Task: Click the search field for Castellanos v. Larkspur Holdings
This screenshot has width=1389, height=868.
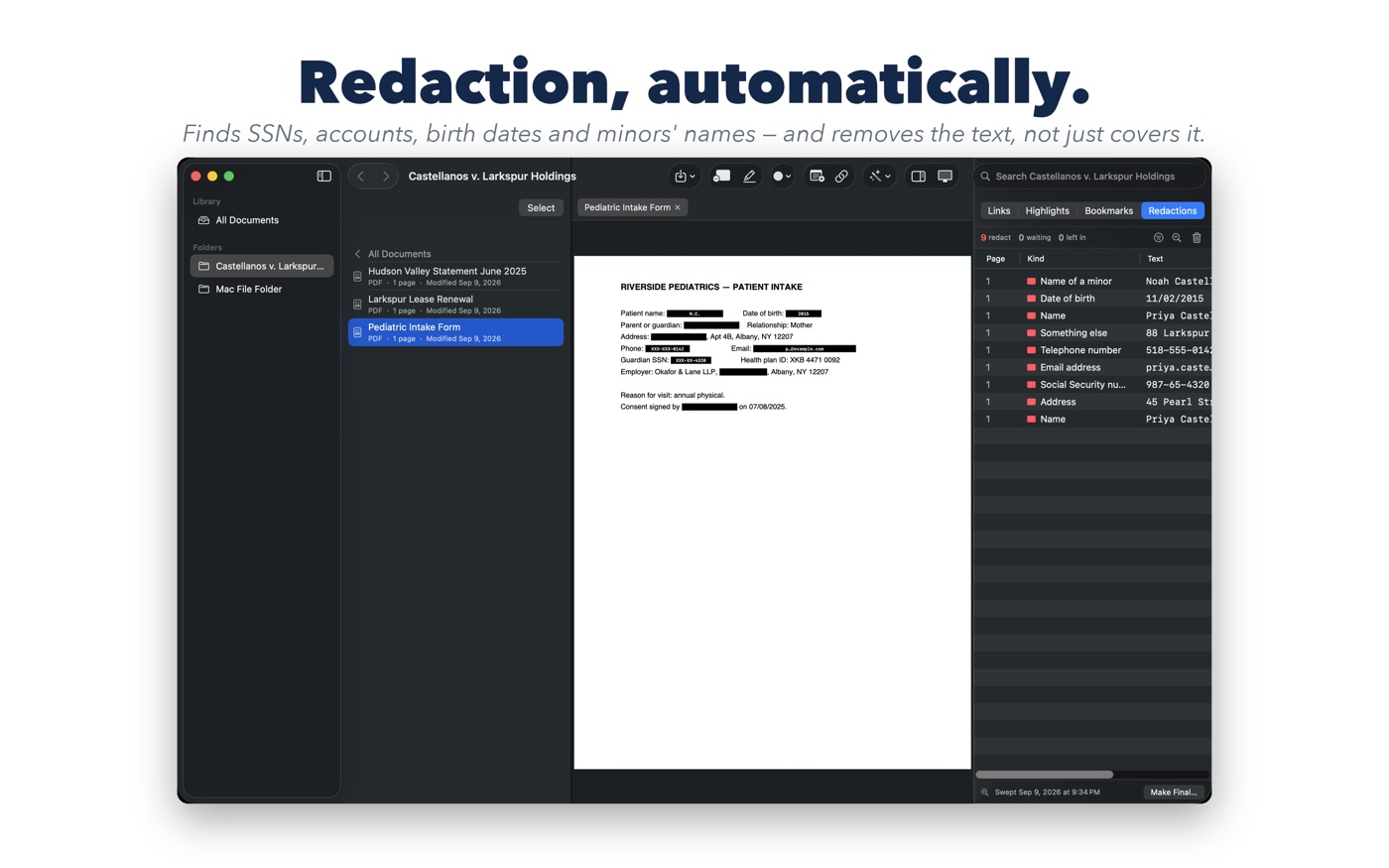Action: (x=1090, y=177)
